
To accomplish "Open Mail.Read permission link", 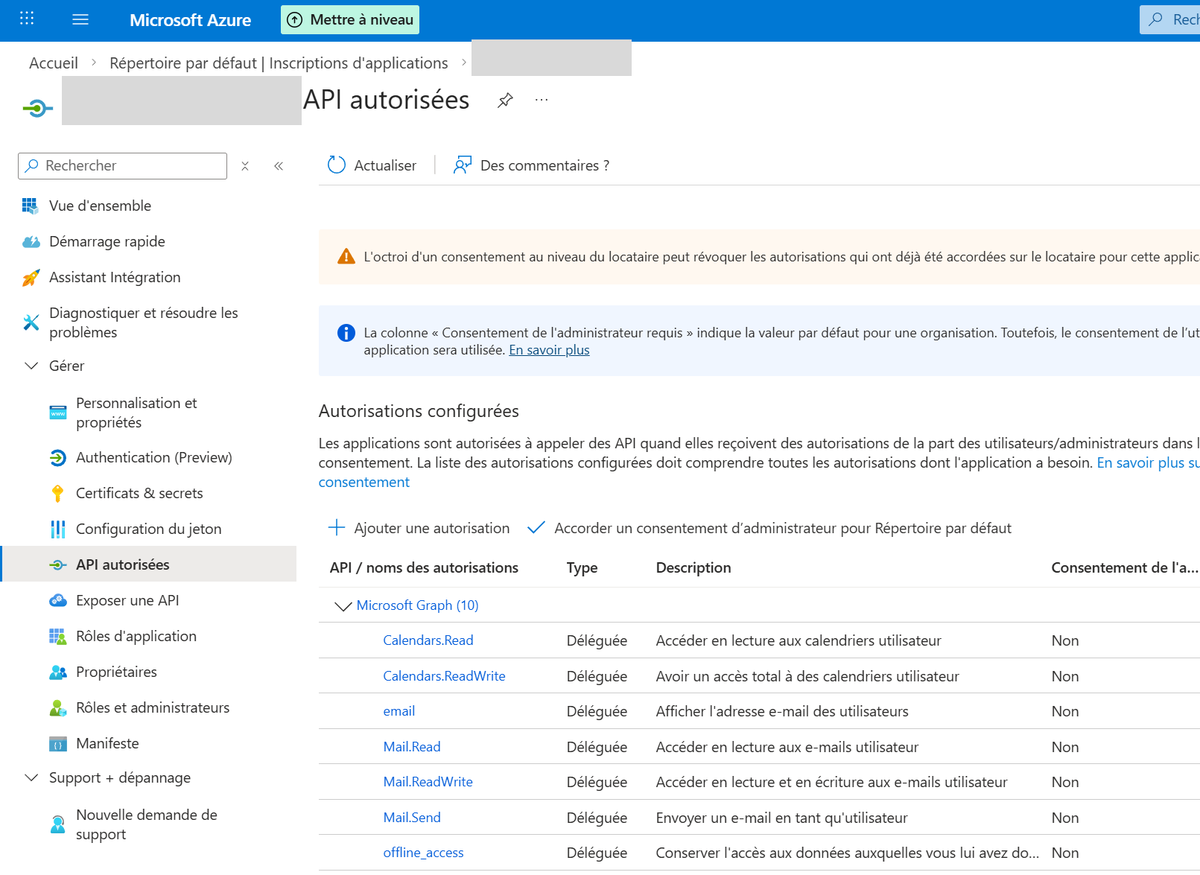I will click(412, 747).
